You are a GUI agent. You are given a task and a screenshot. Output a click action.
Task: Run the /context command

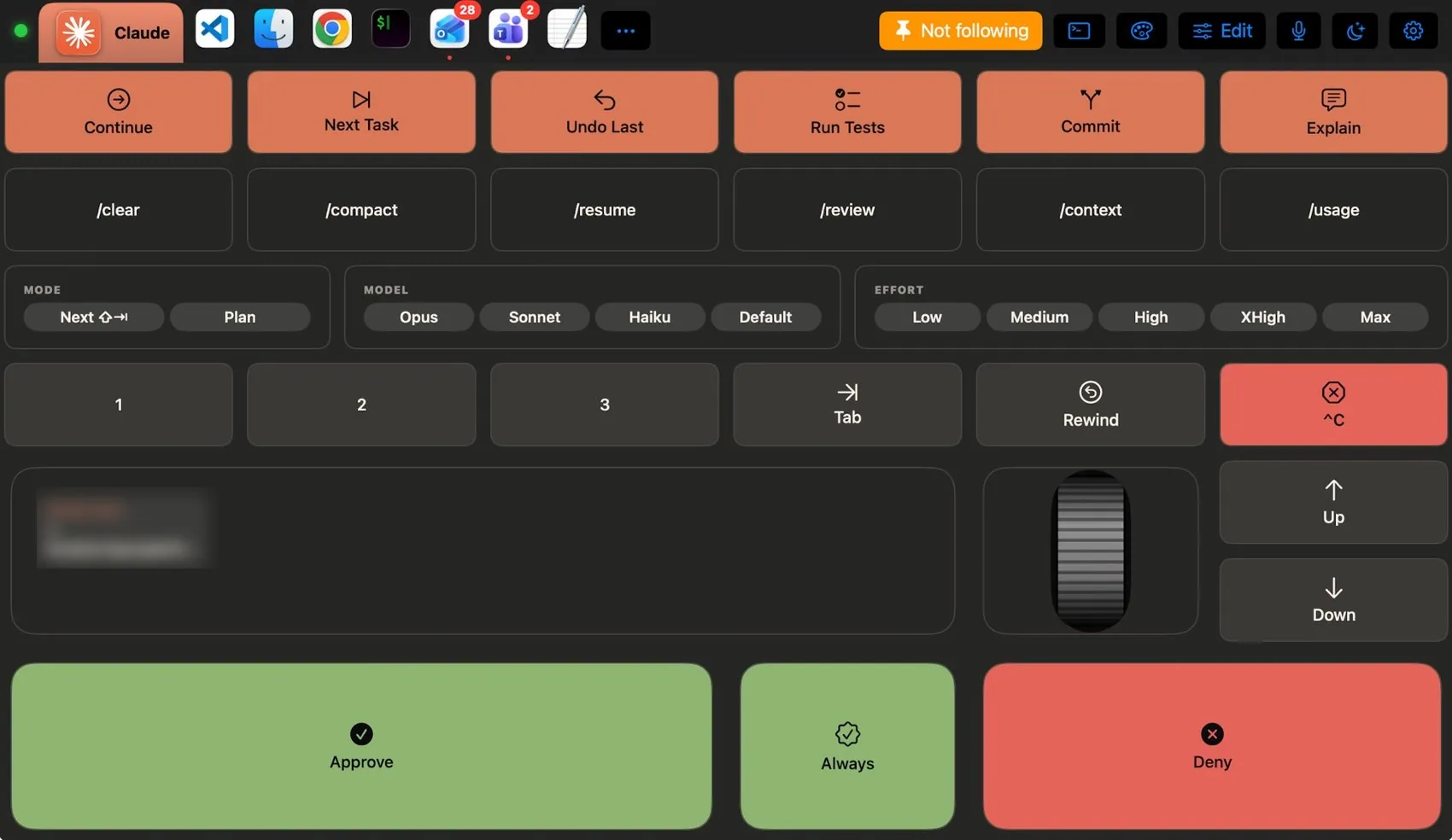coord(1091,209)
